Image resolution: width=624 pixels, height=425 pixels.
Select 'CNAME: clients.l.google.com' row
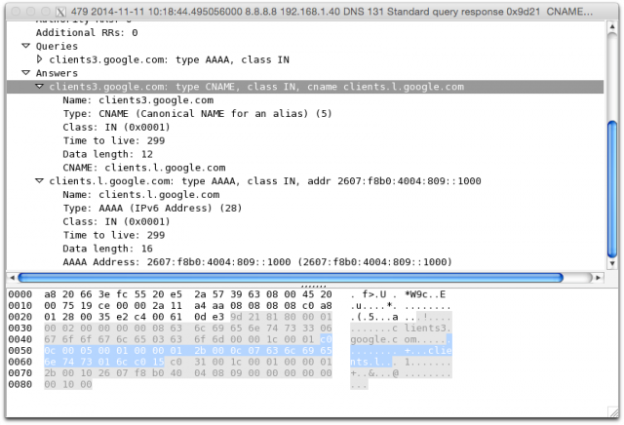pos(144,168)
